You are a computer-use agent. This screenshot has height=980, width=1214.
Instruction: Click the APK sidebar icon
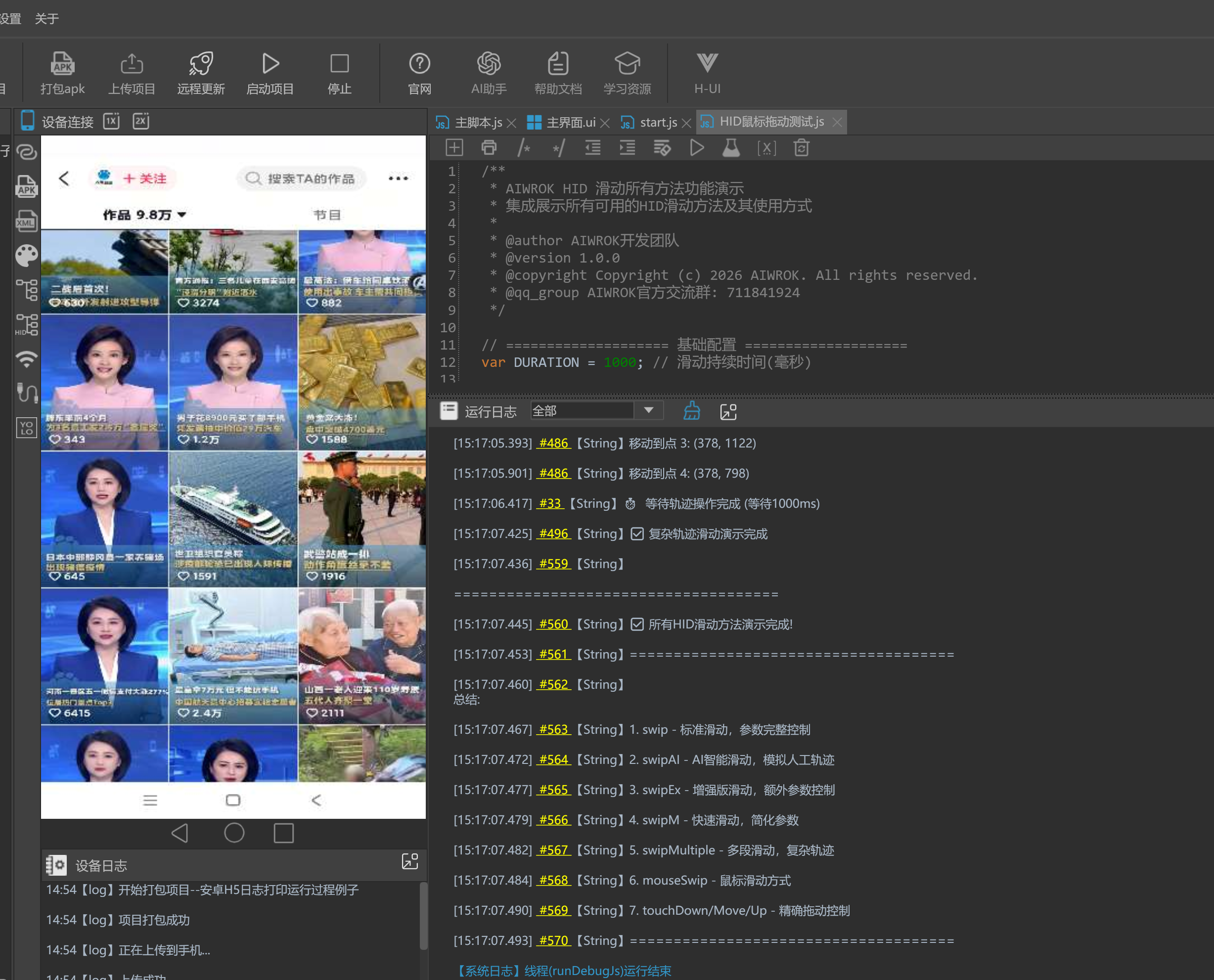pyautogui.click(x=27, y=186)
